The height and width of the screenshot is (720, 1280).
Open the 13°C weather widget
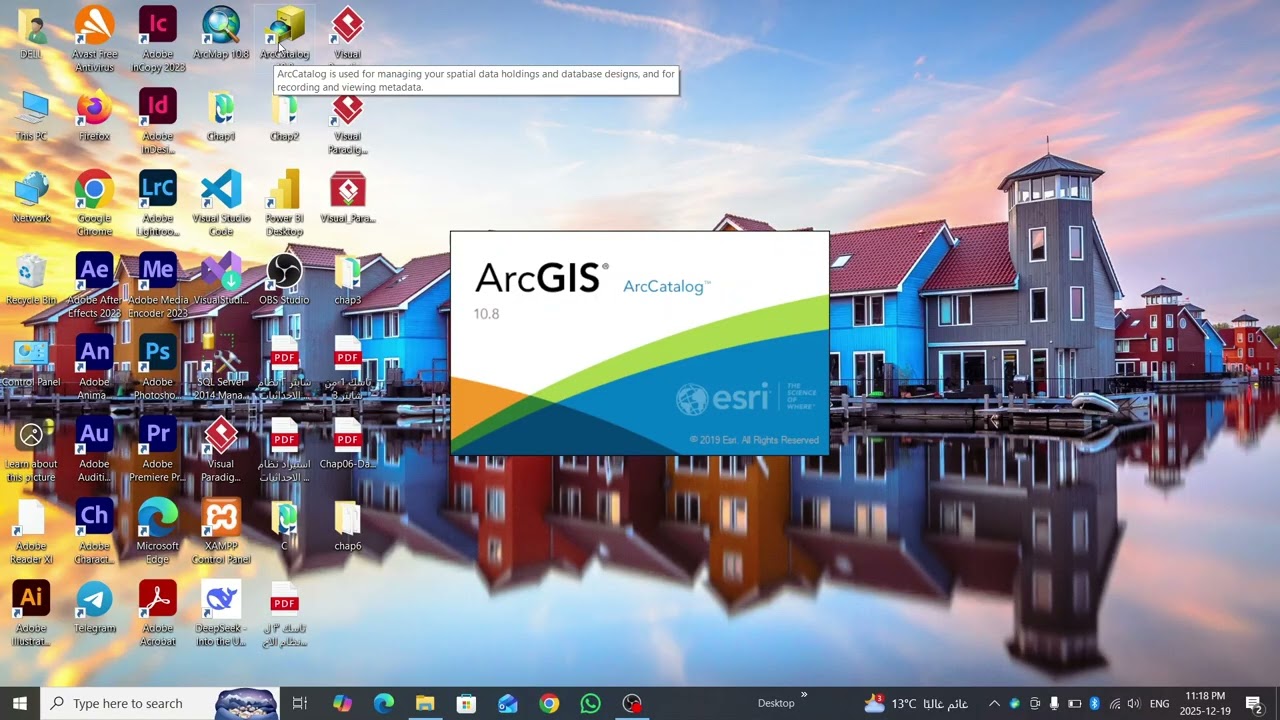click(x=916, y=703)
